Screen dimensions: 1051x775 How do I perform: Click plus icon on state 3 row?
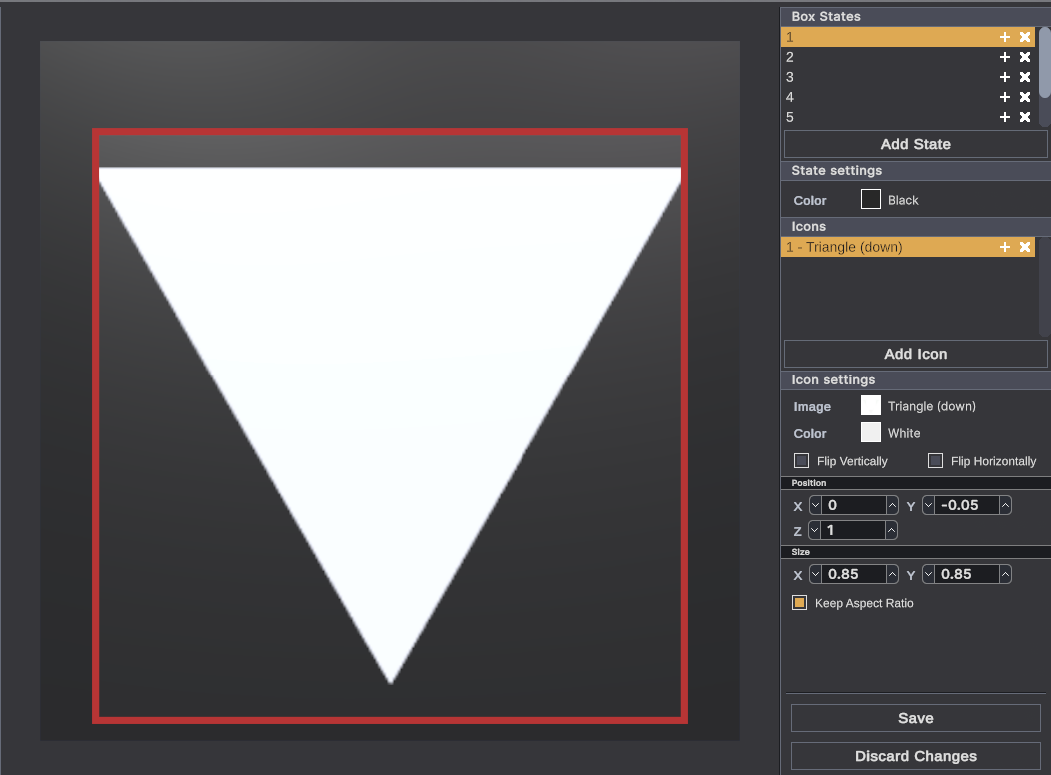(1005, 77)
